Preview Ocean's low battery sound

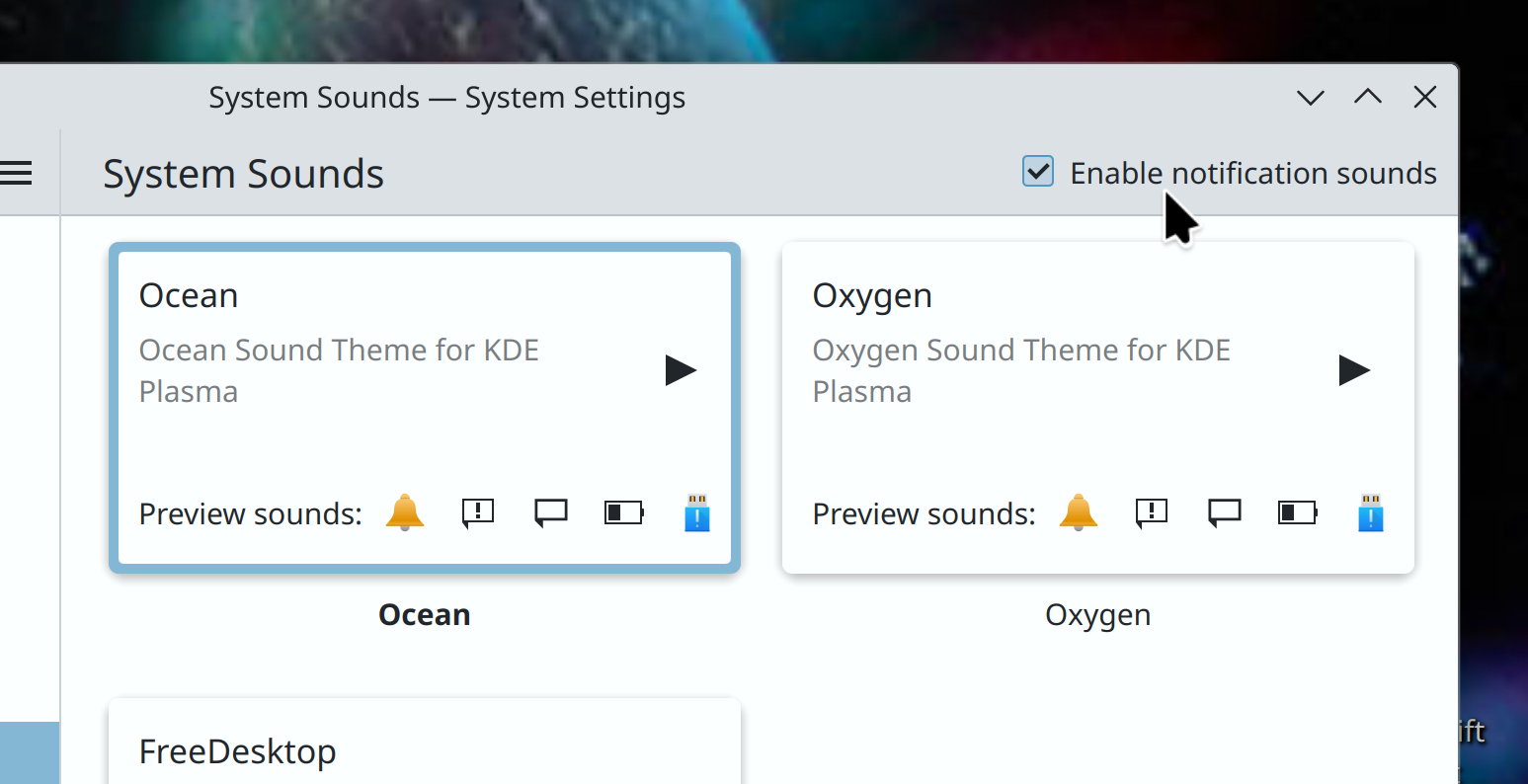click(624, 512)
